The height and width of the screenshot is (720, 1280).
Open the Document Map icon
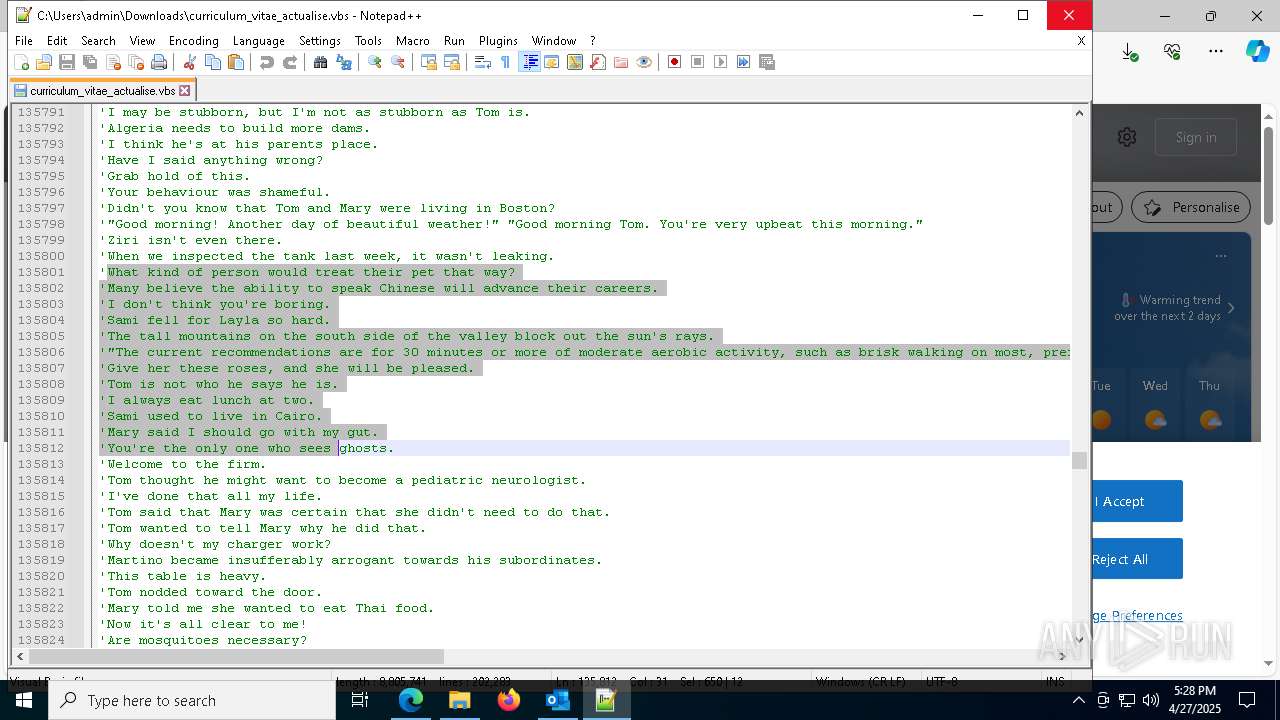tap(575, 62)
